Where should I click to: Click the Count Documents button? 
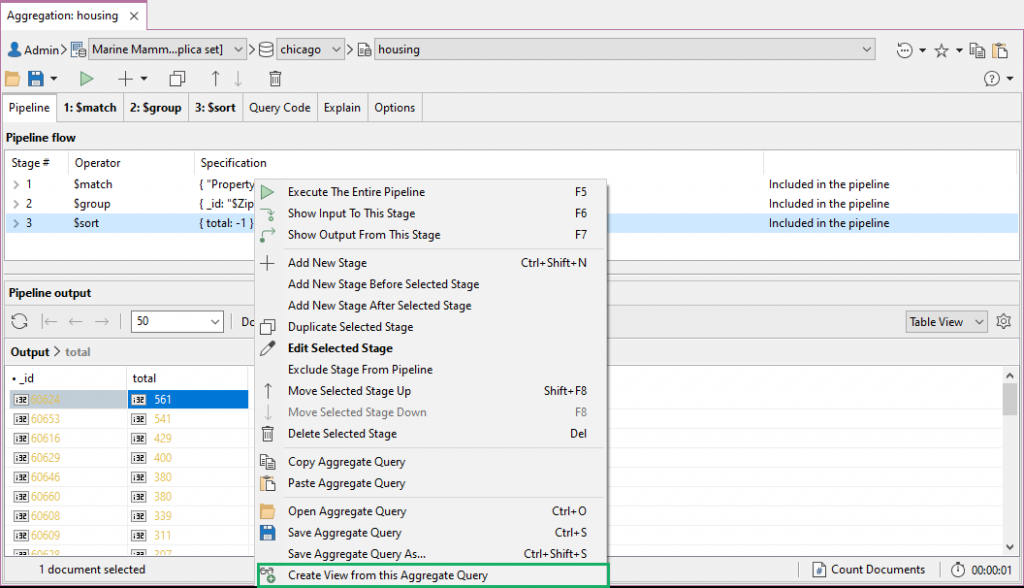tap(869, 570)
